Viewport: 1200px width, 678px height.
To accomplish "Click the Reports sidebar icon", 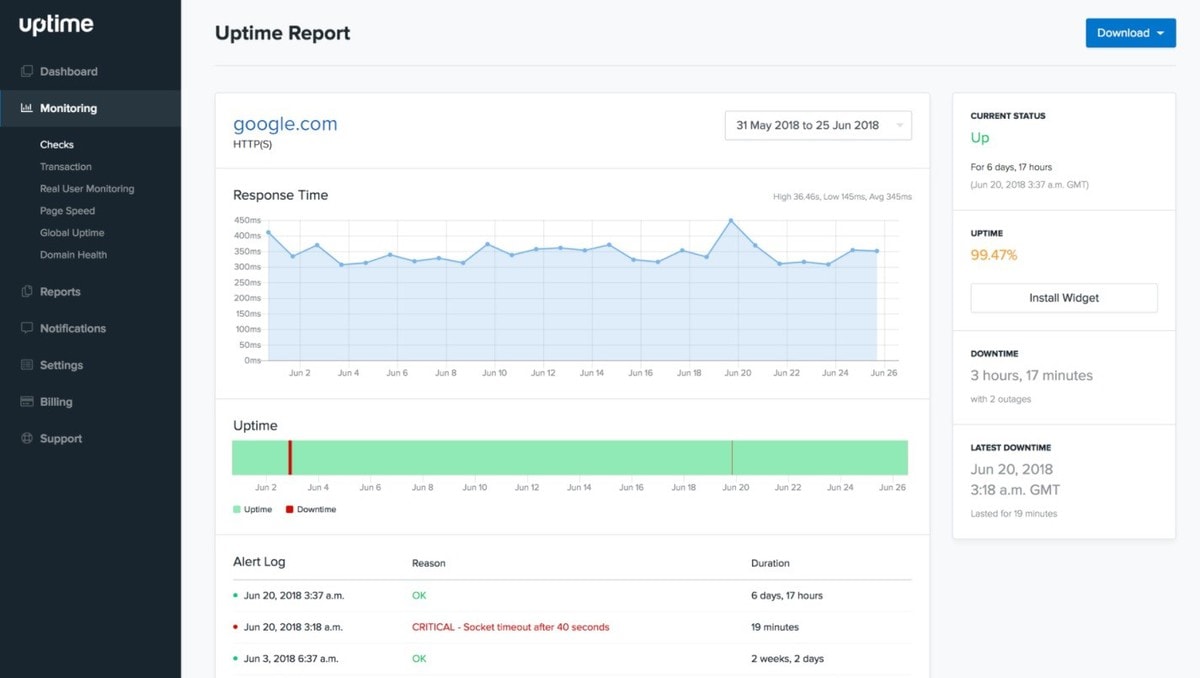I will 27,292.
